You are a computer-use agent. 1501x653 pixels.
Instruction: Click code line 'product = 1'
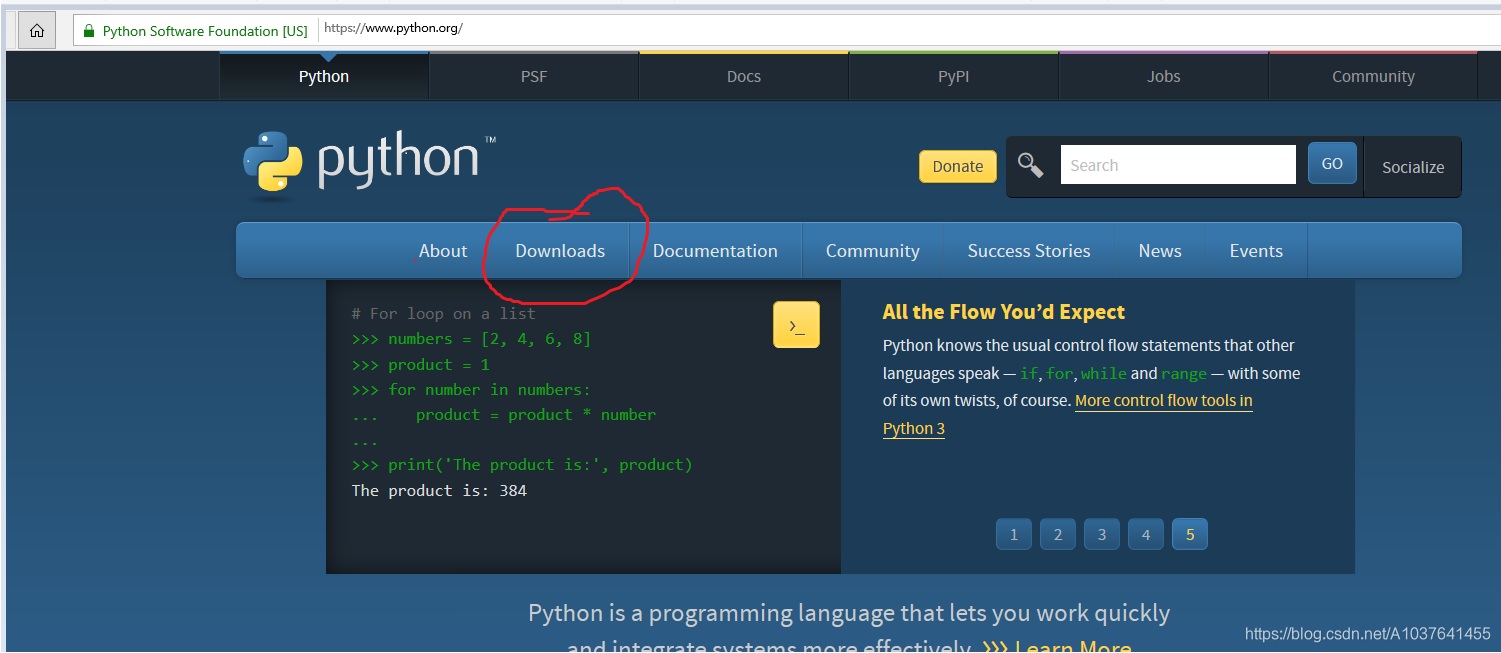coord(439,364)
